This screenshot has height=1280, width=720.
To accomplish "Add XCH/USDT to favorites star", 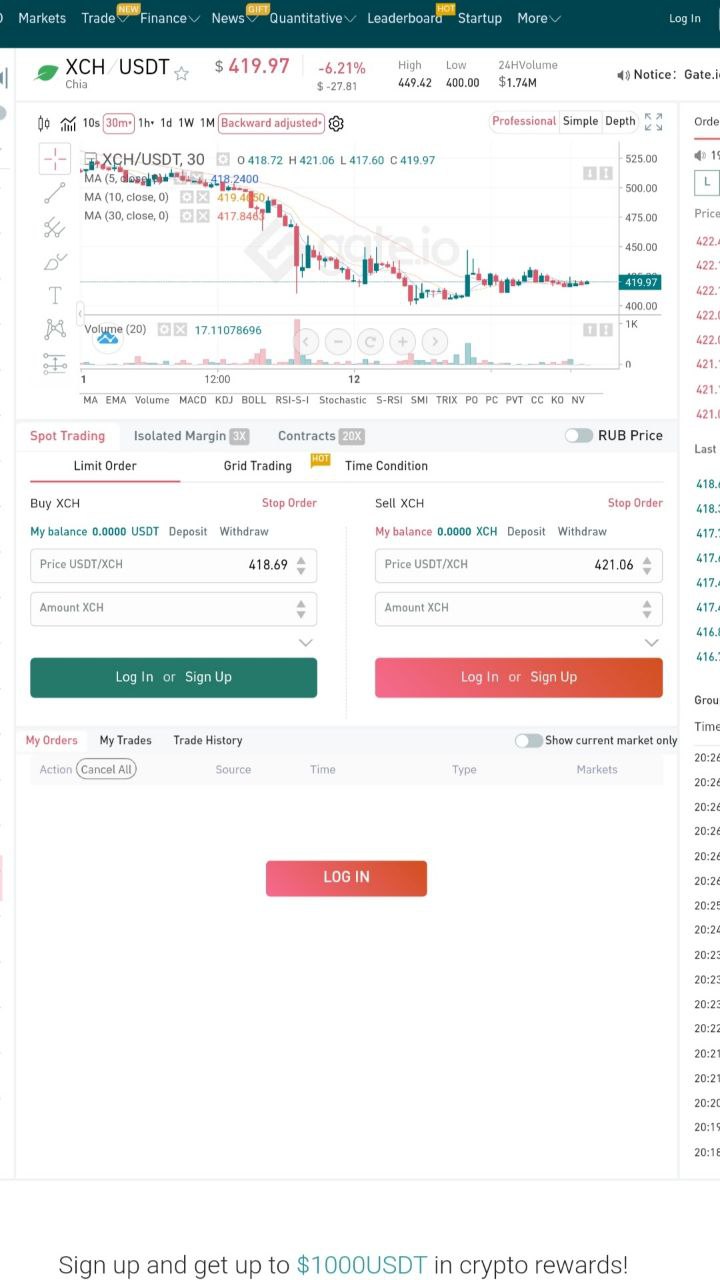I will pyautogui.click(x=182, y=73).
